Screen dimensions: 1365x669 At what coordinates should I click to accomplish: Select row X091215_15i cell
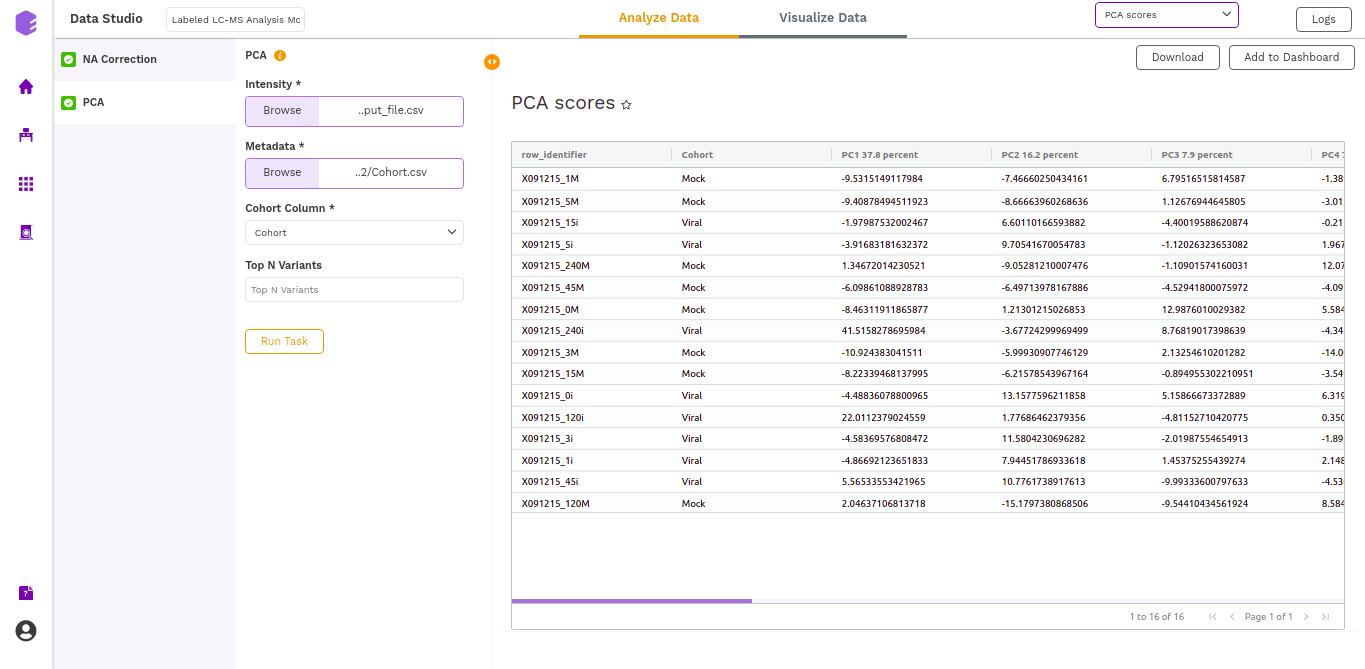pyautogui.click(x=591, y=222)
